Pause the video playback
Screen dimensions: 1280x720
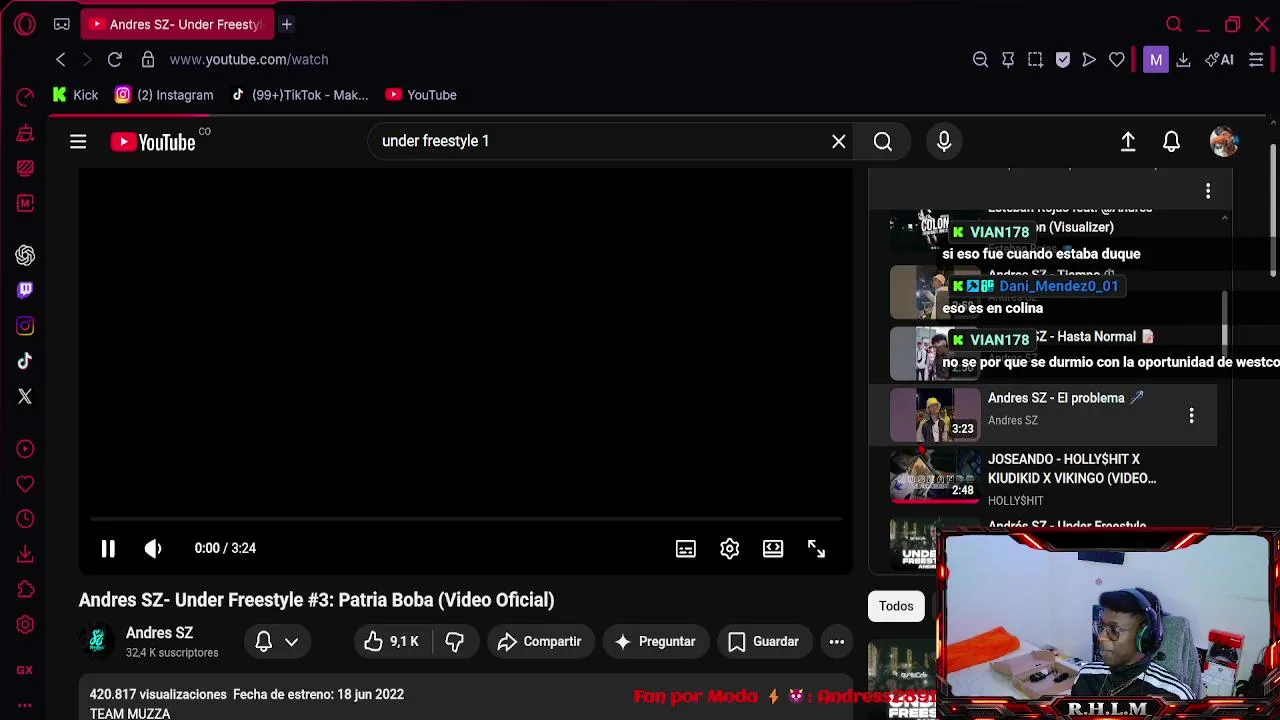click(x=108, y=548)
